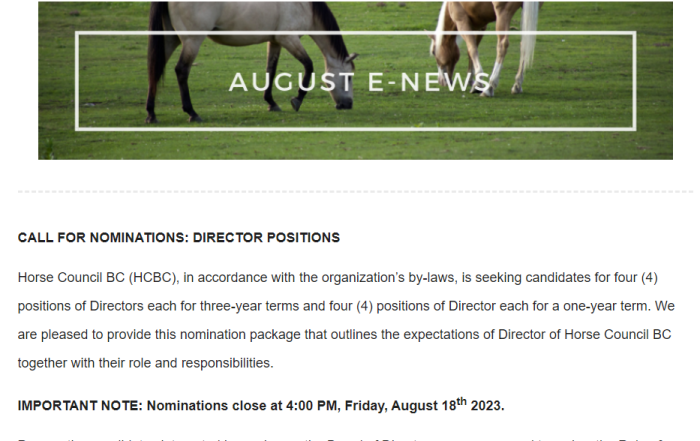Click the palomino horse on the right

484,47
